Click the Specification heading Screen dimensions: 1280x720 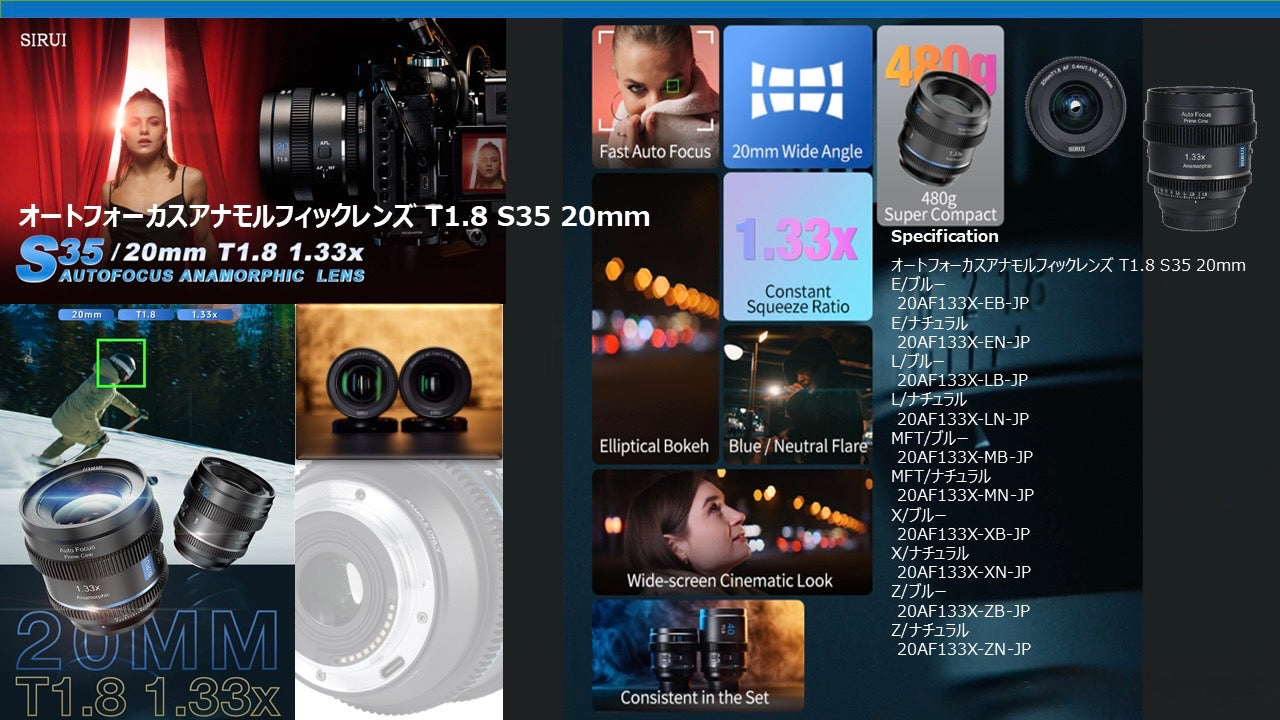944,237
